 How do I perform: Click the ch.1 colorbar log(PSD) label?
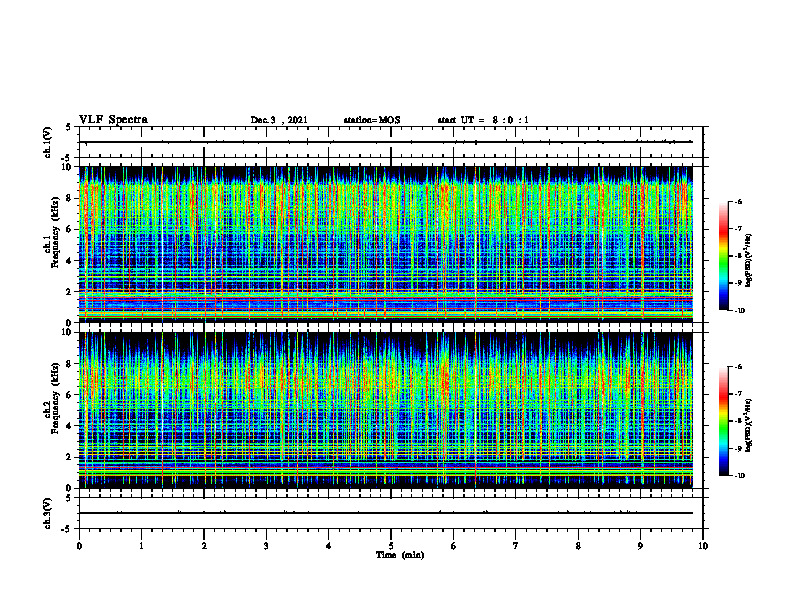(x=749, y=261)
